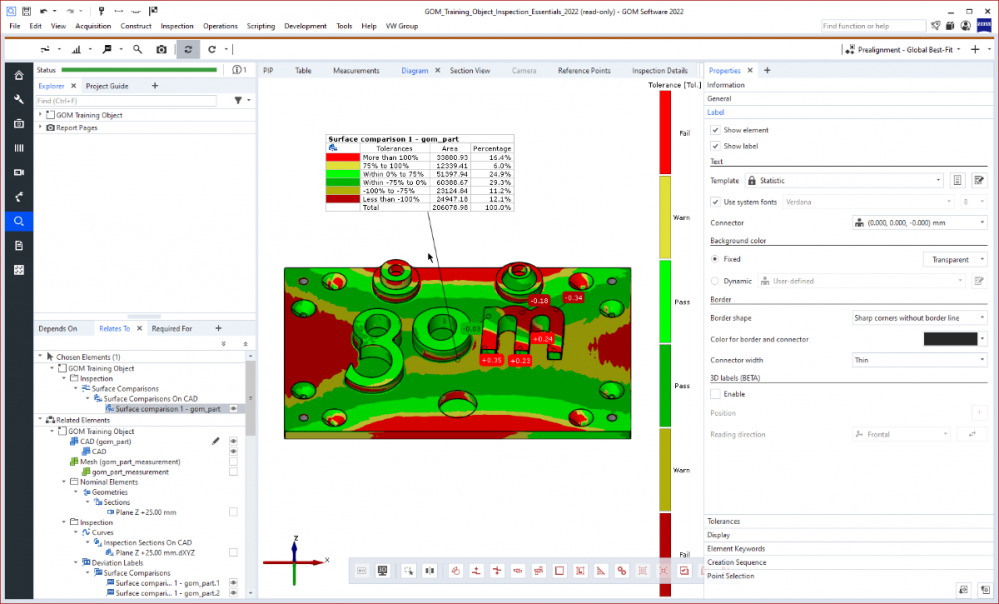Switch to the Project Guide tab
Image resolution: width=999 pixels, height=604 pixels.
(x=107, y=85)
